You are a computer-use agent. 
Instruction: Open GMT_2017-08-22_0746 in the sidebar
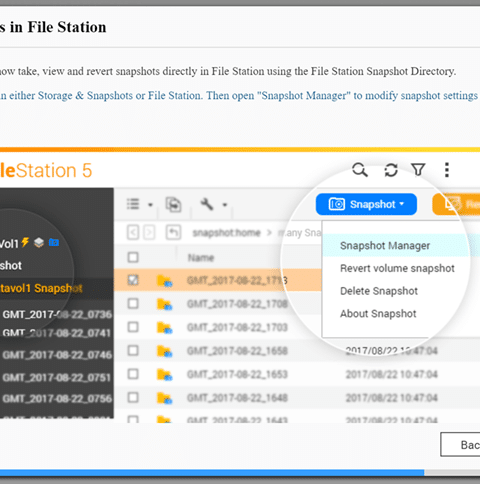(57, 355)
